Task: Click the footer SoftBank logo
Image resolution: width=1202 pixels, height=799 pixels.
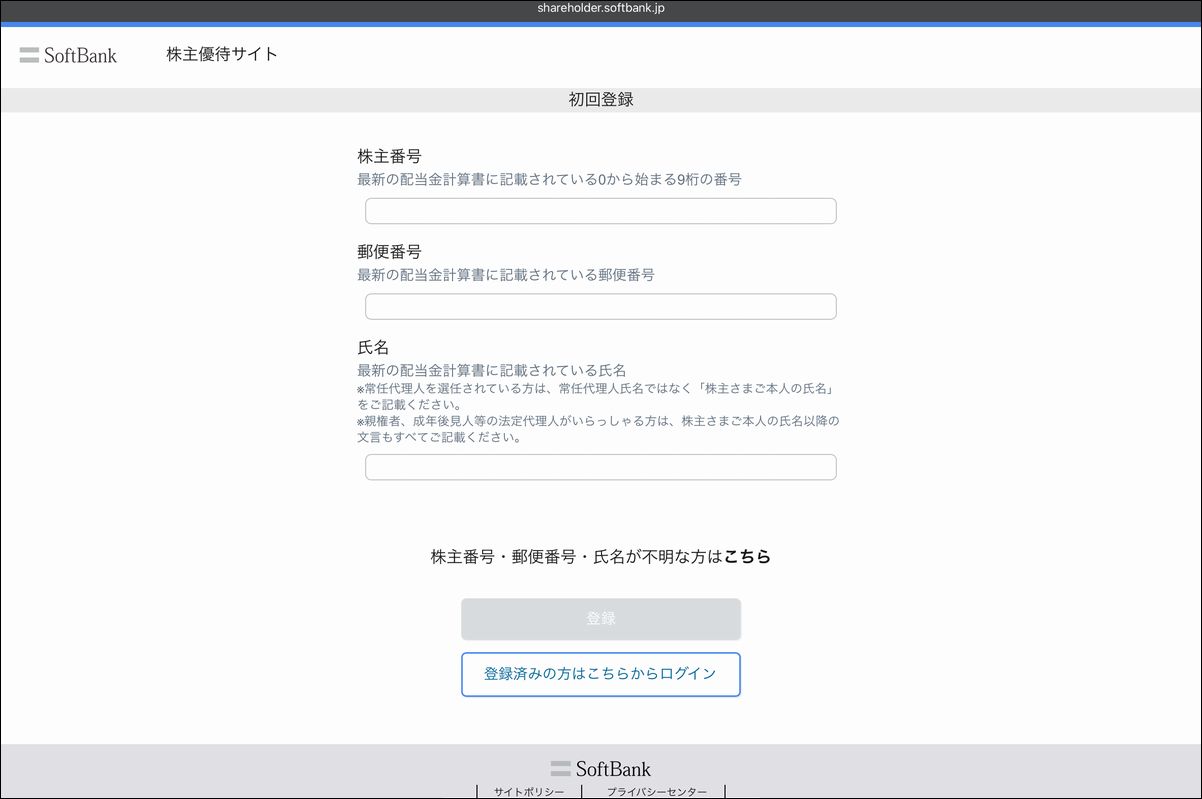Action: tap(600, 769)
